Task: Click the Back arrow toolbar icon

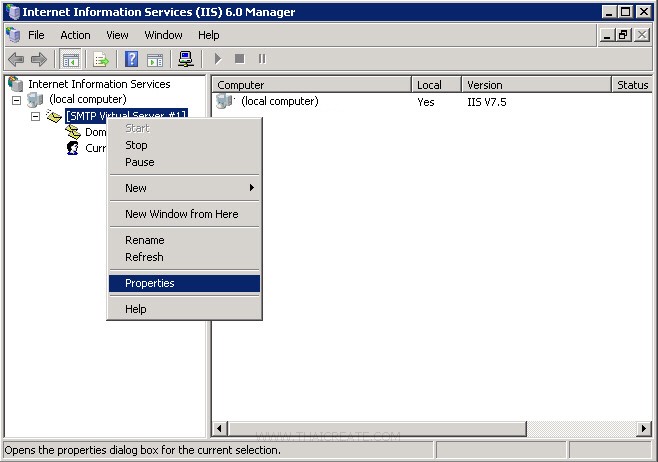Action: (x=16, y=59)
